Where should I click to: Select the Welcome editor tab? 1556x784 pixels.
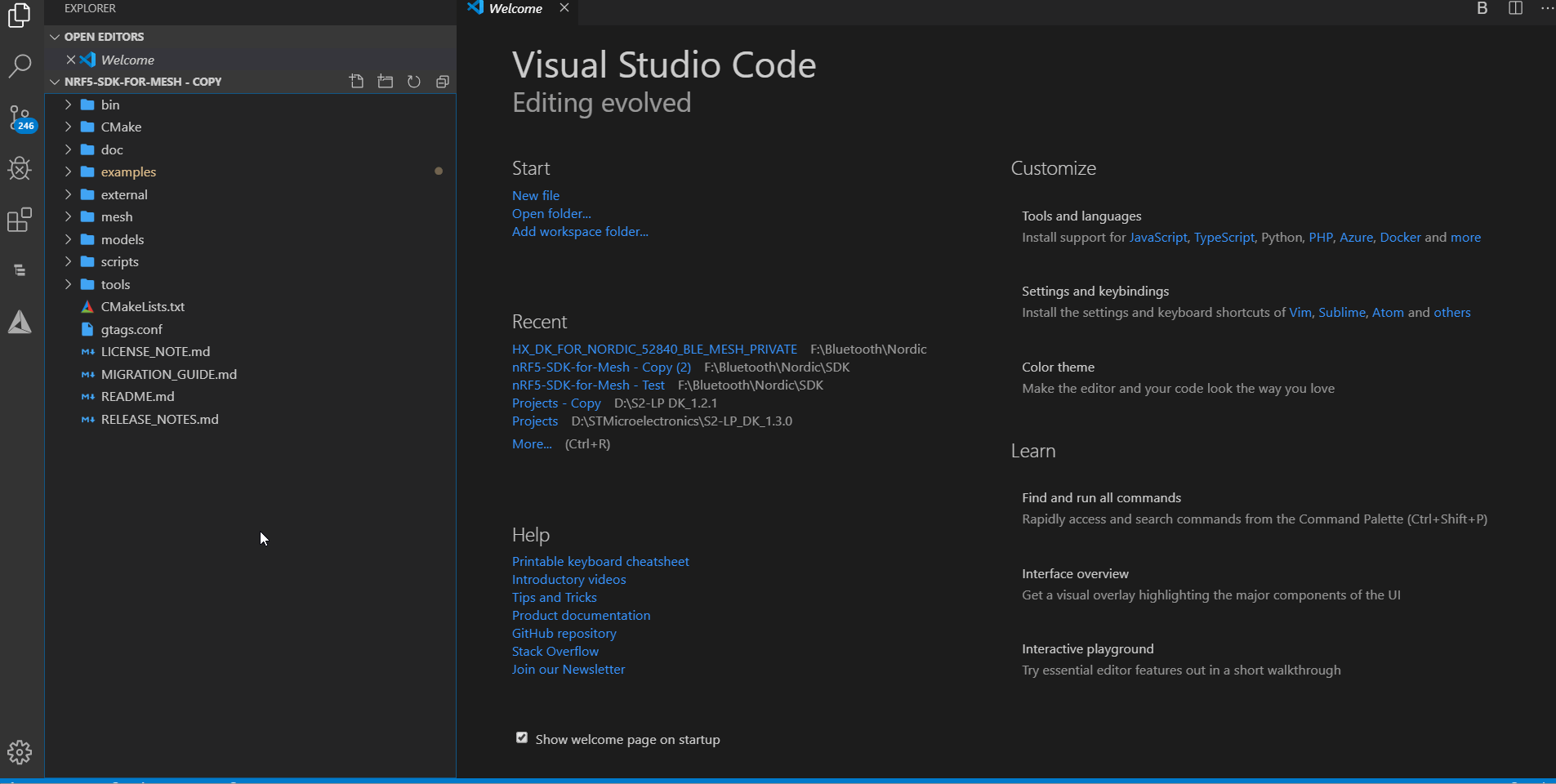[x=515, y=9]
